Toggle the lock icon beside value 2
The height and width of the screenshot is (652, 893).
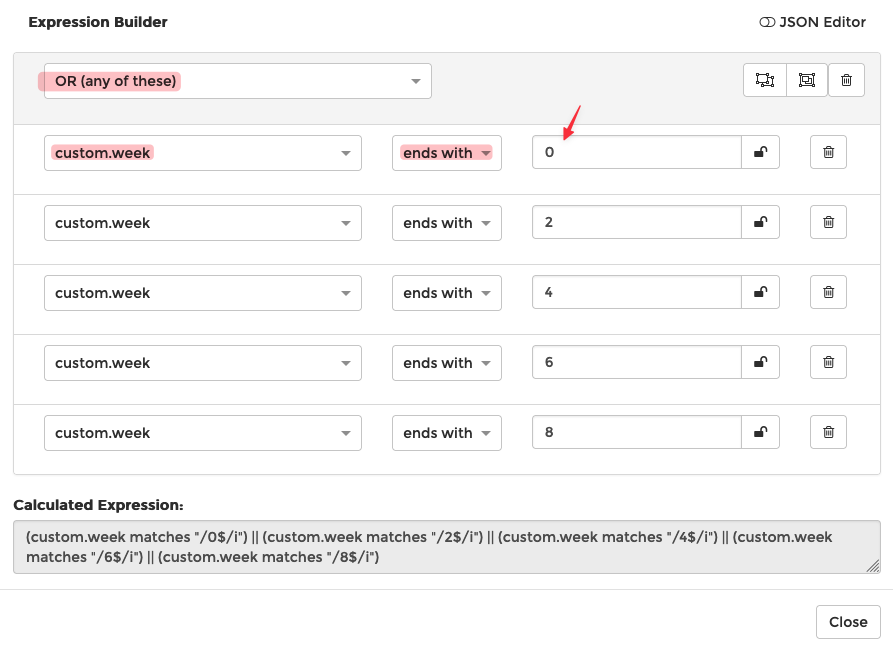pyautogui.click(x=760, y=222)
